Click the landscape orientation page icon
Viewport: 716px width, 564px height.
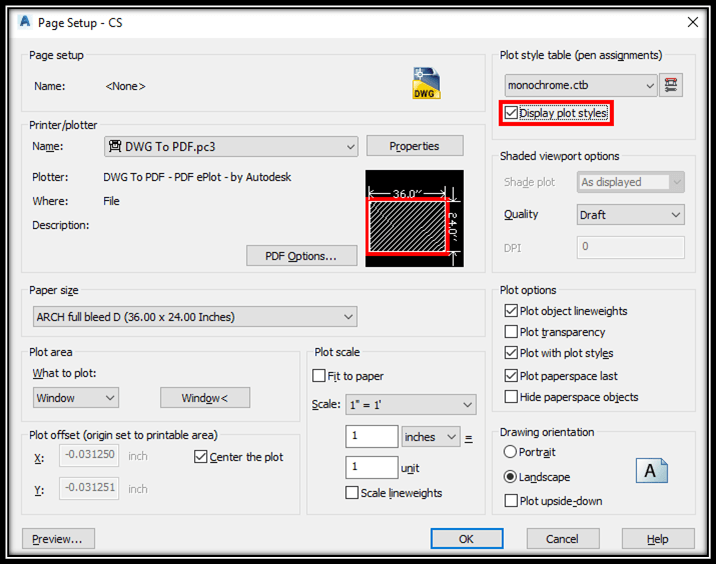[652, 471]
